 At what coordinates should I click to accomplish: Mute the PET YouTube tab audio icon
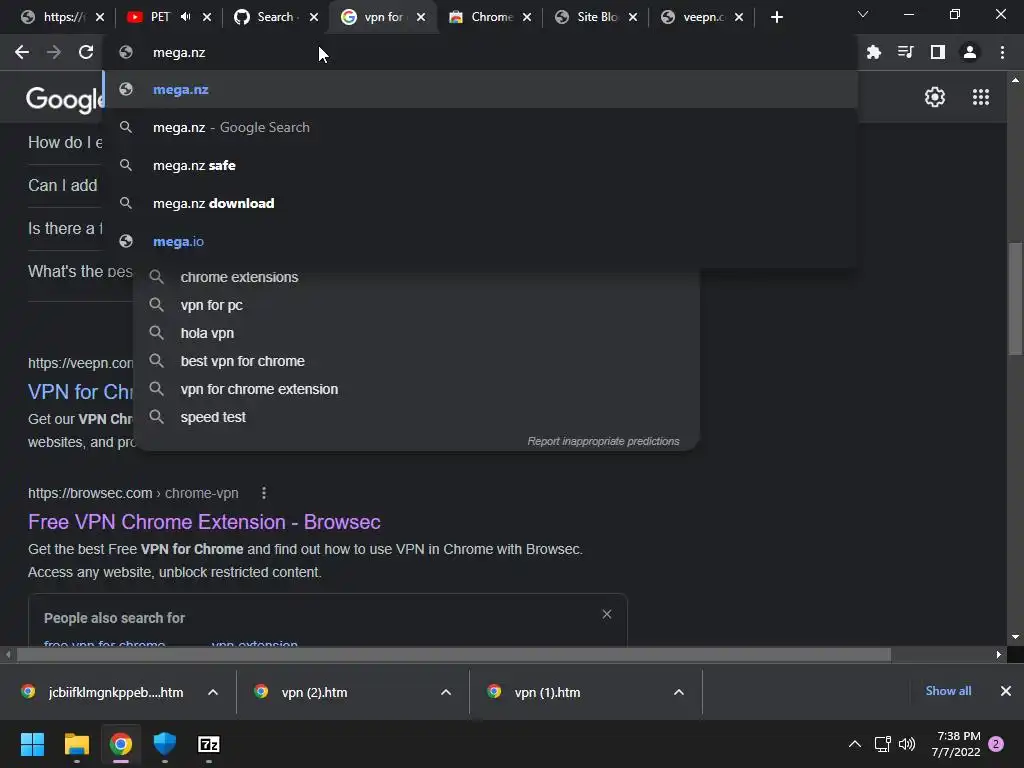(185, 17)
